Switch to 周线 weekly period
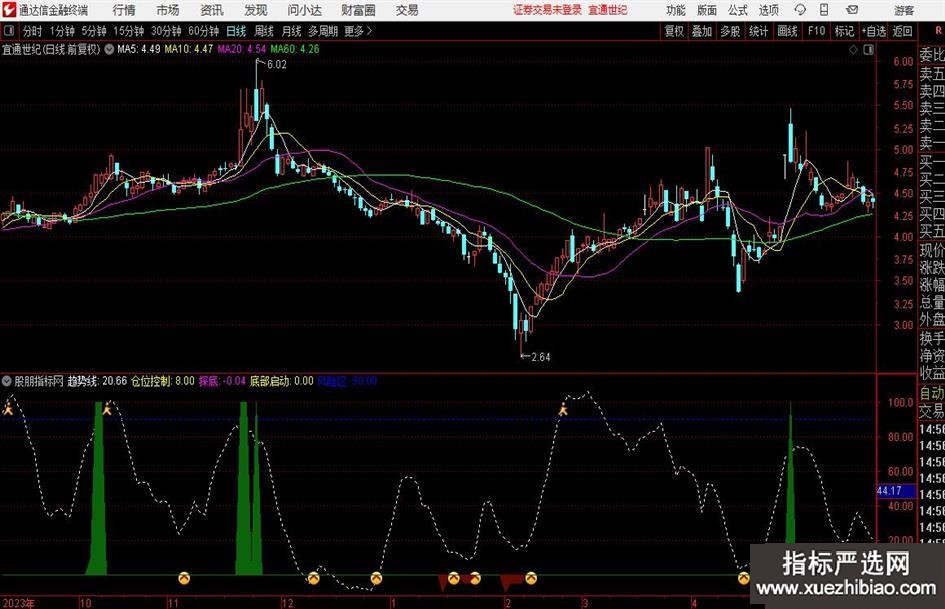Image resolution: width=945 pixels, height=609 pixels. (x=264, y=31)
